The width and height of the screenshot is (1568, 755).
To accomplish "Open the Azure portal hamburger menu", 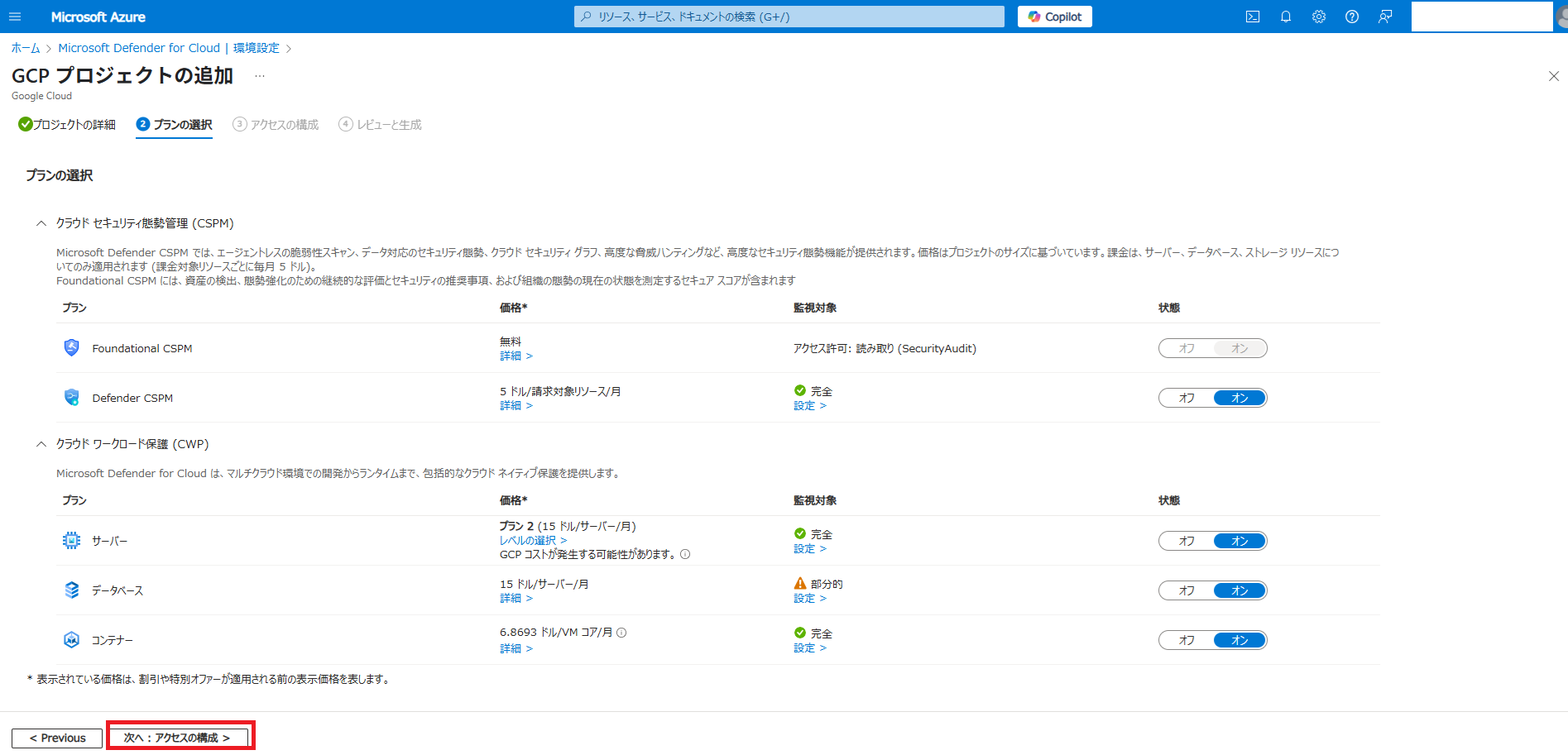I will point(15,17).
